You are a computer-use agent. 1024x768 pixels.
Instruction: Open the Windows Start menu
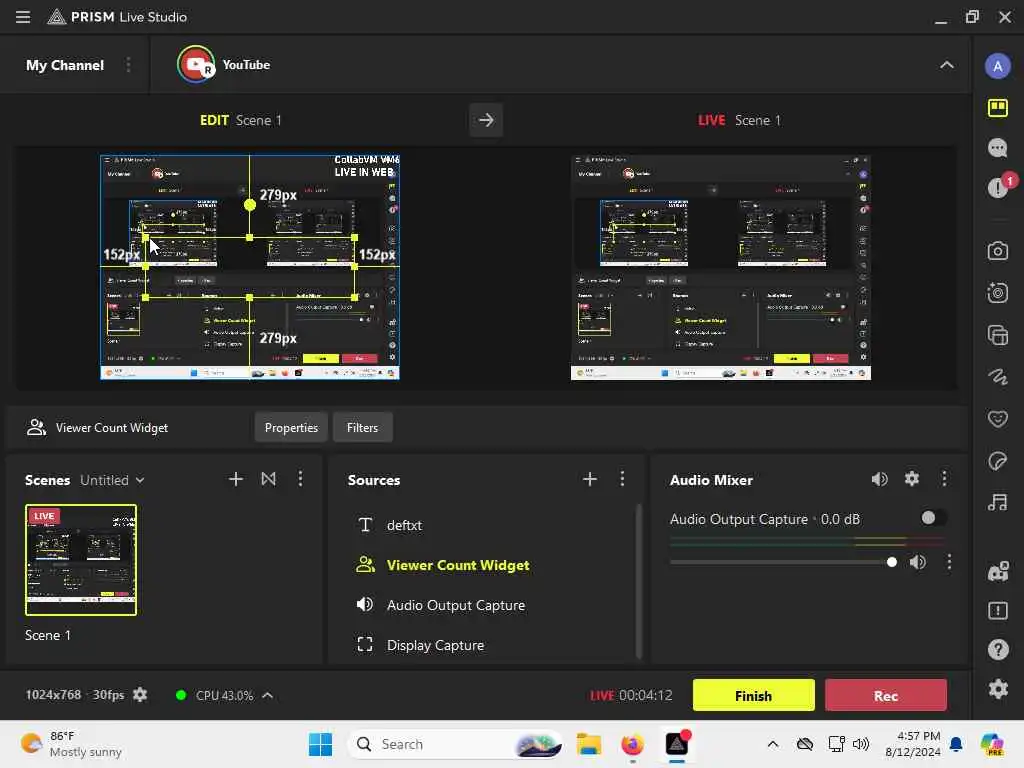click(320, 744)
